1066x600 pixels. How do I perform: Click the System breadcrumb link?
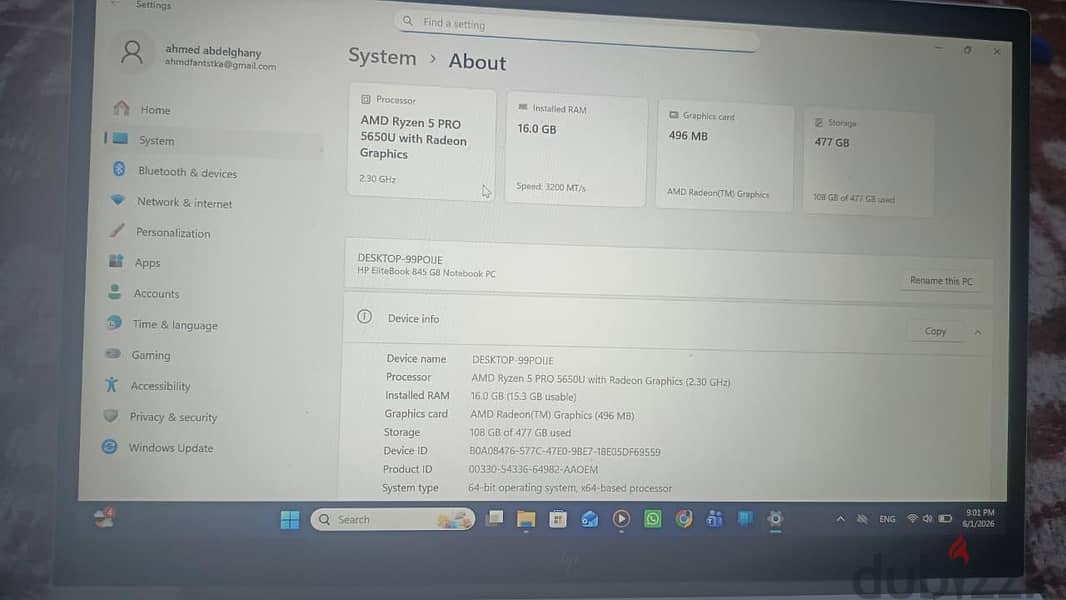pyautogui.click(x=382, y=57)
